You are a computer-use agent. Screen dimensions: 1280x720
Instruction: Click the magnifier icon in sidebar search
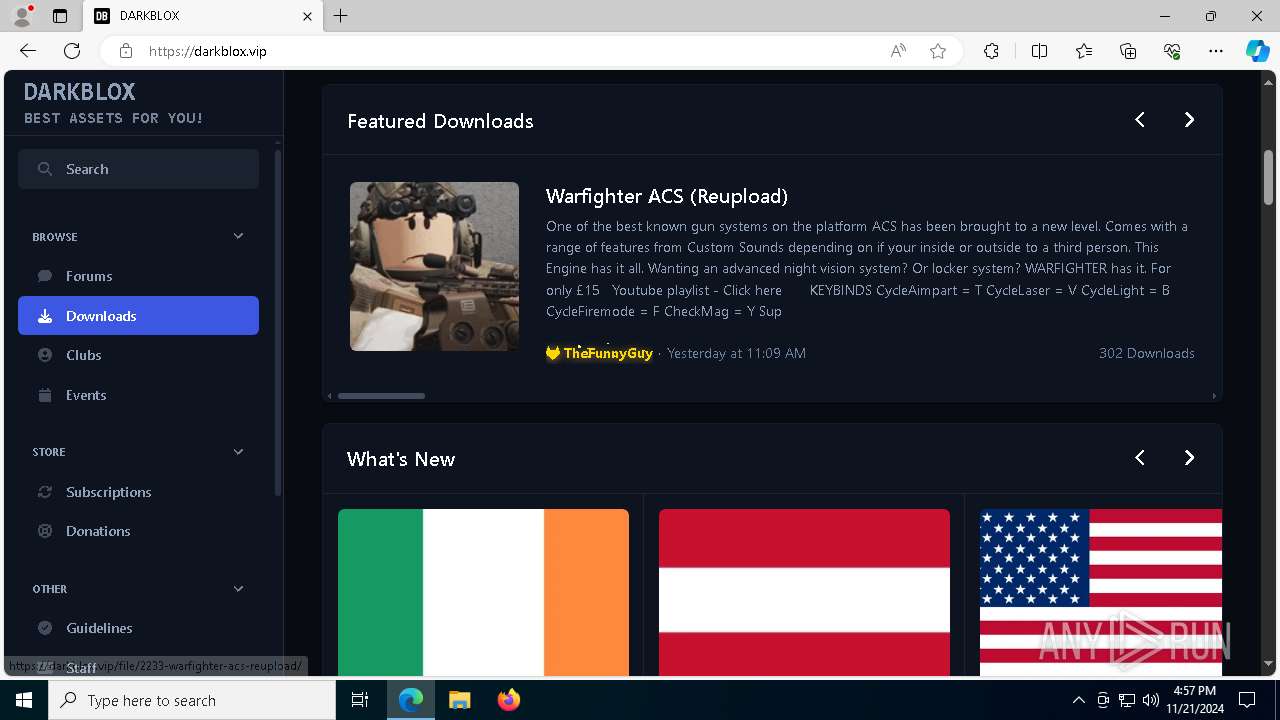[45, 169]
